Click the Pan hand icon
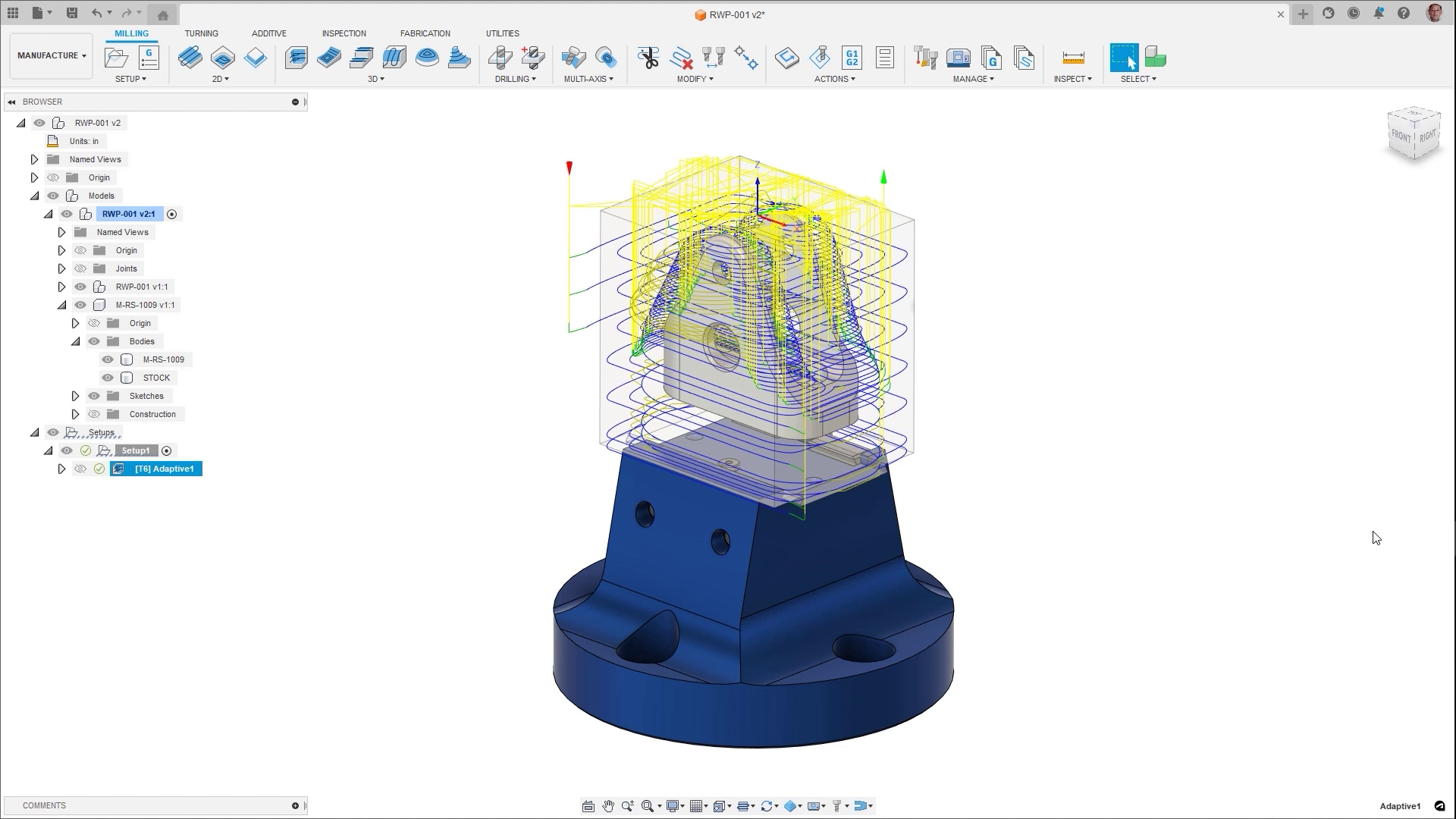The width and height of the screenshot is (1456, 819). [607, 806]
